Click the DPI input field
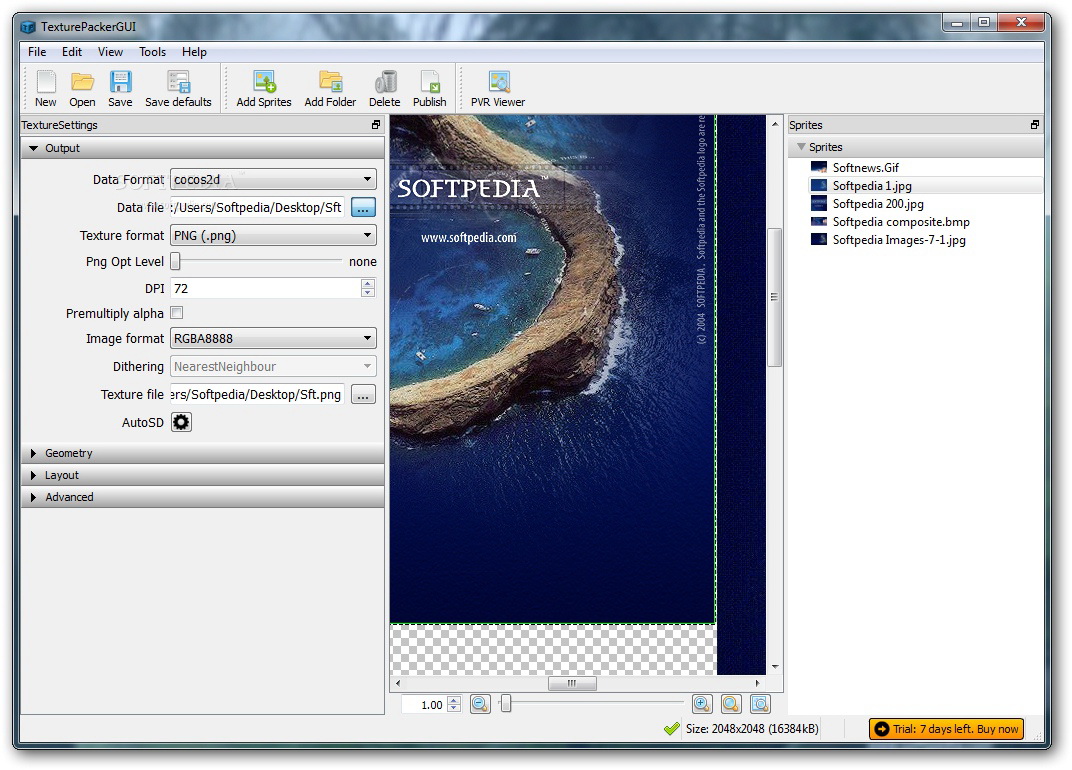Image resolution: width=1072 pixels, height=770 pixels. pos(266,288)
